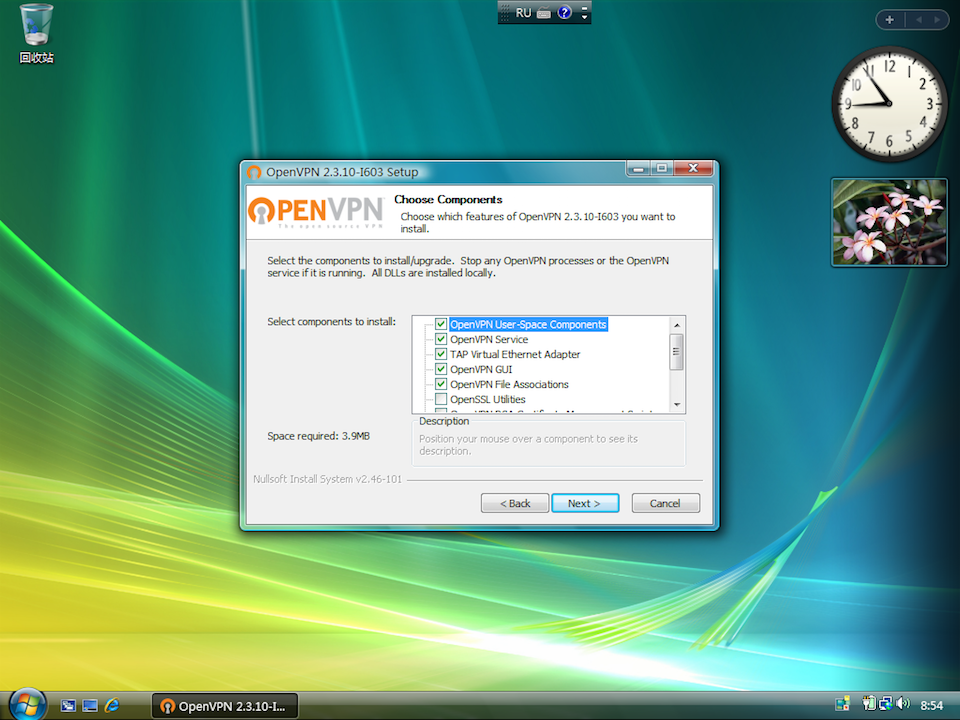This screenshot has height=720, width=960.
Task: Click OpenVPN 2.3.10 taskbar button
Action: point(225,706)
